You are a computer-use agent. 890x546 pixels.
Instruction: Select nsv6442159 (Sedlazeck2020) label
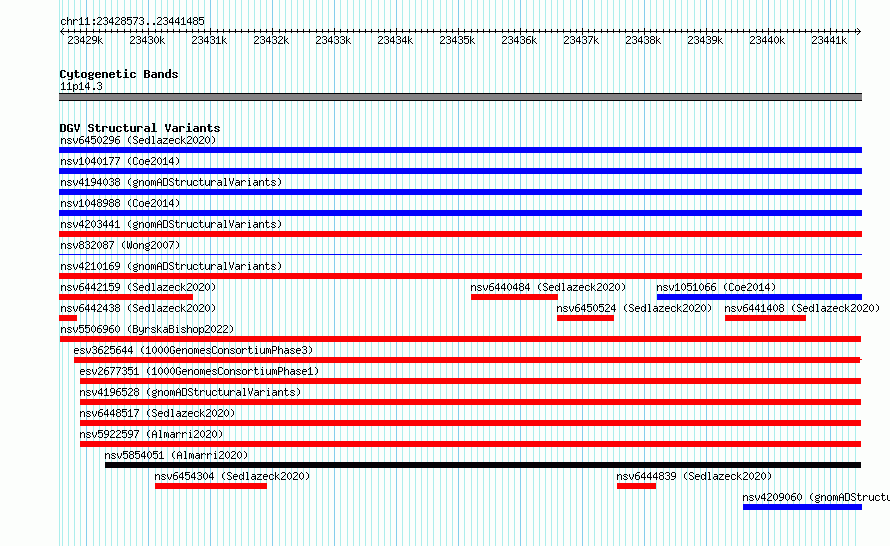pyautogui.click(x=138, y=287)
